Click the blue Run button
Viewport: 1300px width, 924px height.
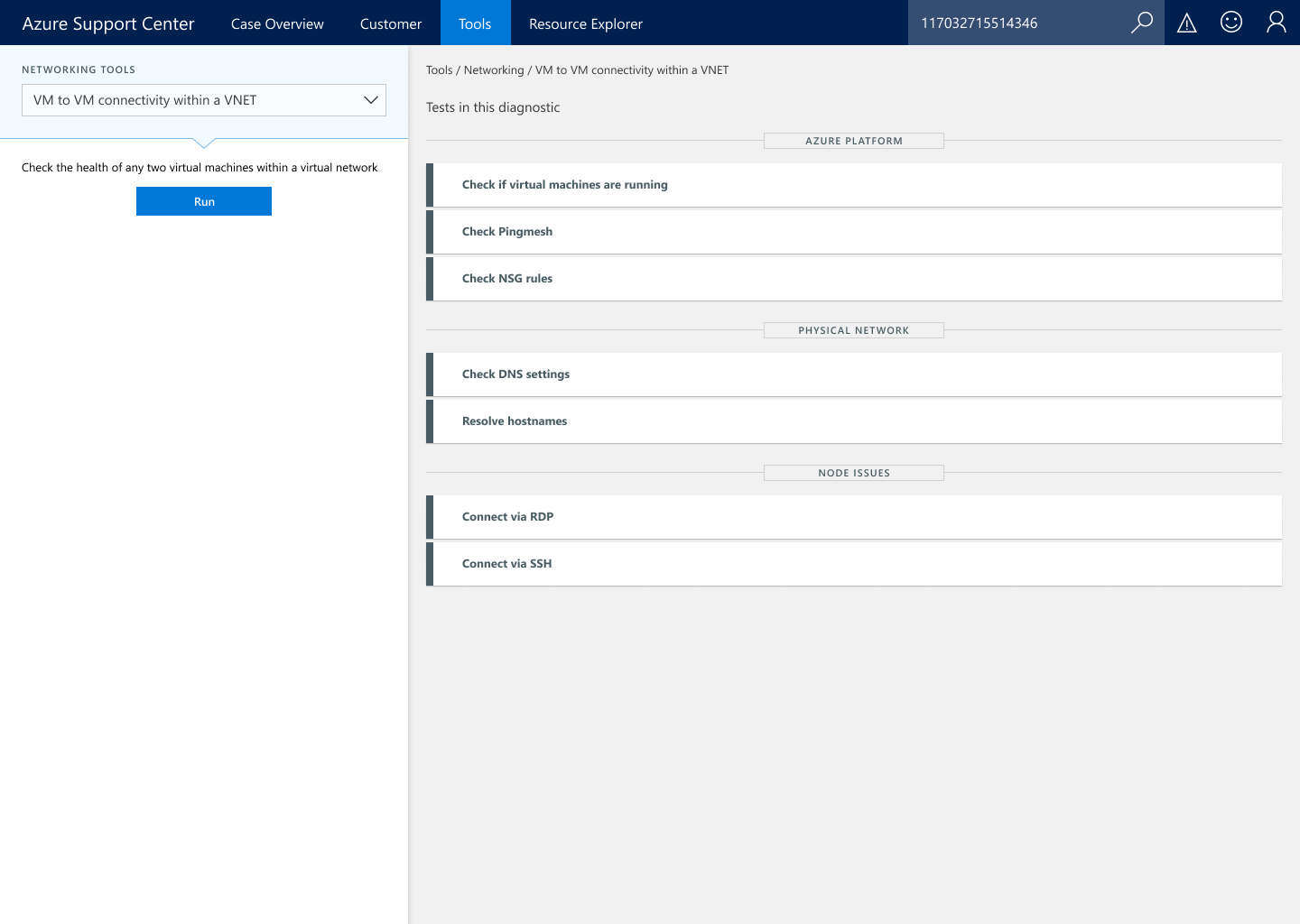point(204,201)
